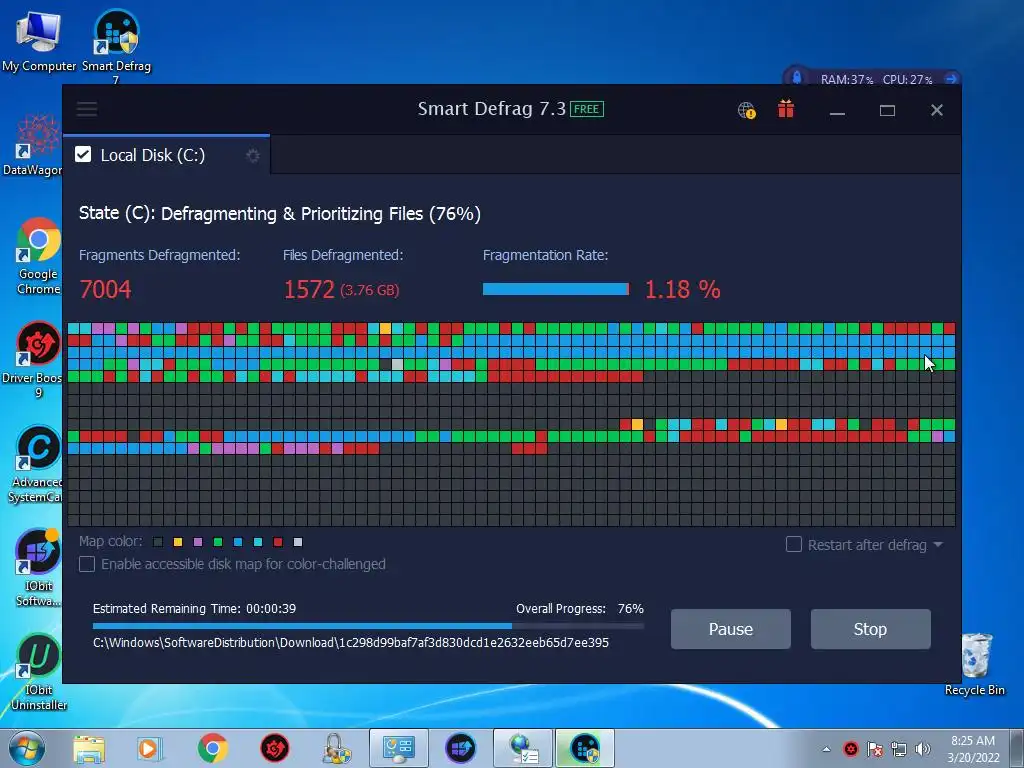Click the green FREE badge in title
This screenshot has height=768, width=1024.
click(x=586, y=109)
